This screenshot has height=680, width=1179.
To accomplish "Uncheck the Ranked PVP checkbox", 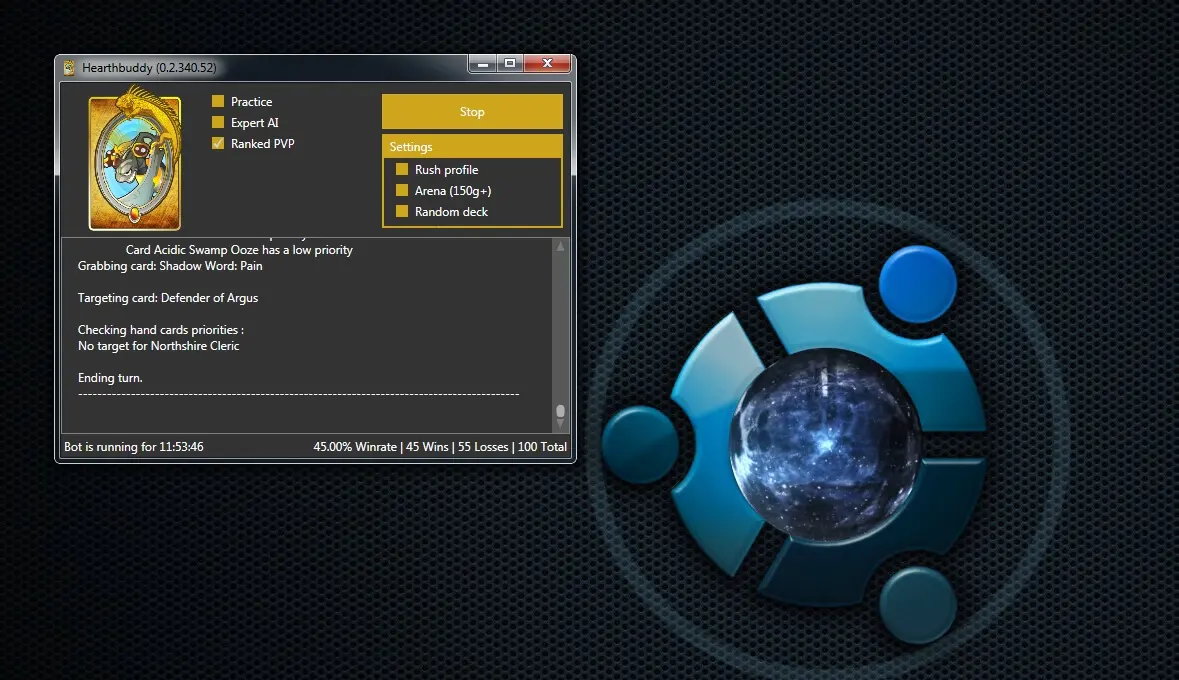I will tap(218, 143).
